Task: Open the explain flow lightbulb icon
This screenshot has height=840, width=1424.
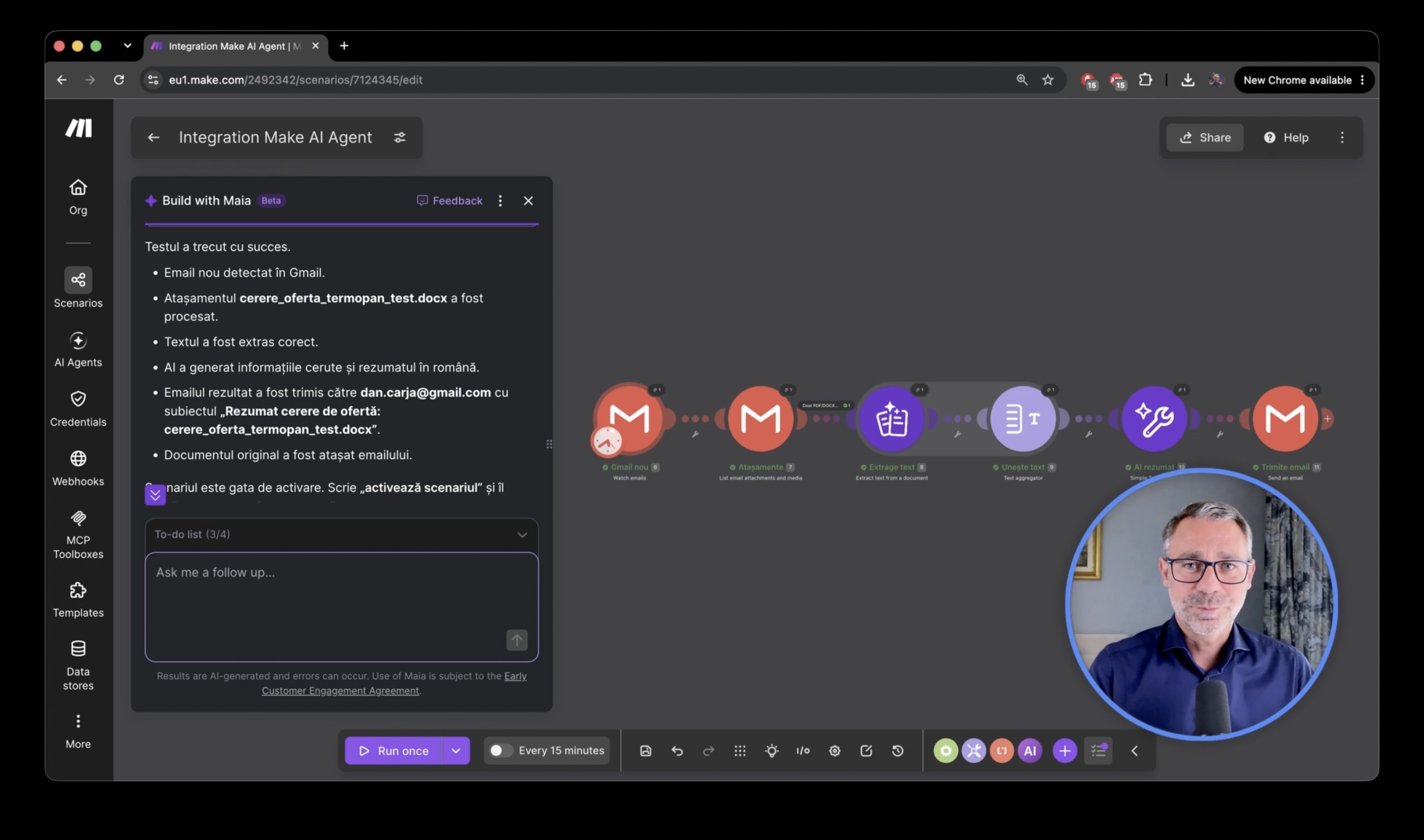Action: click(x=772, y=750)
